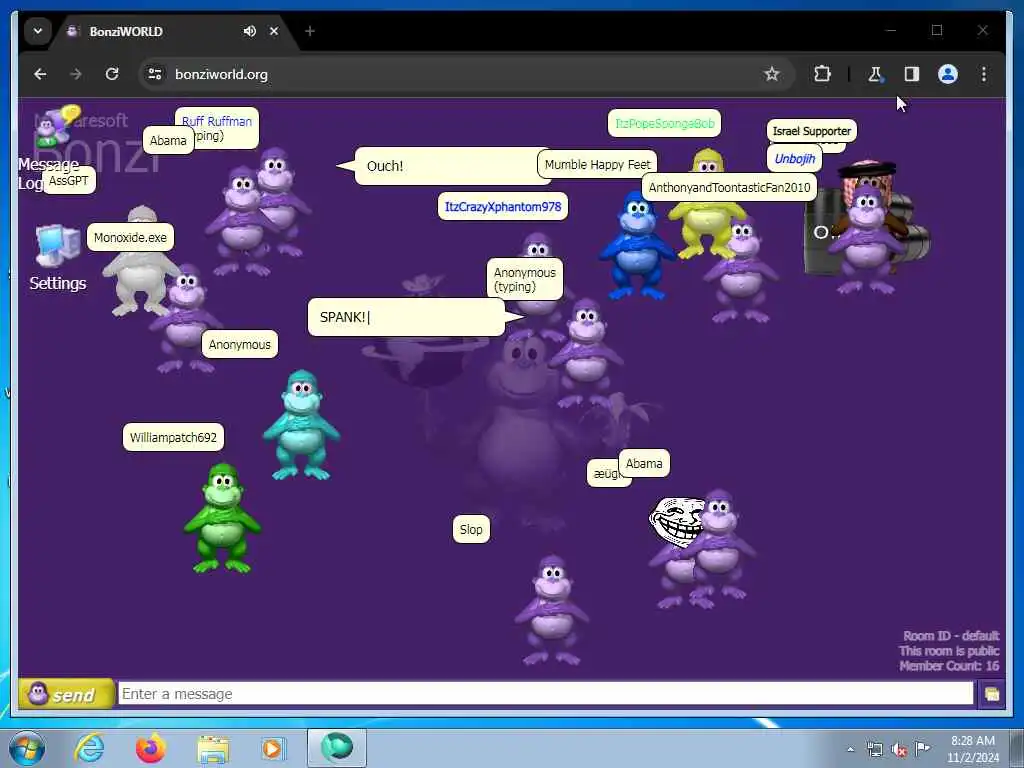Viewport: 1024px width, 768px height.
Task: Click the Slop name tag
Action: pos(471,530)
